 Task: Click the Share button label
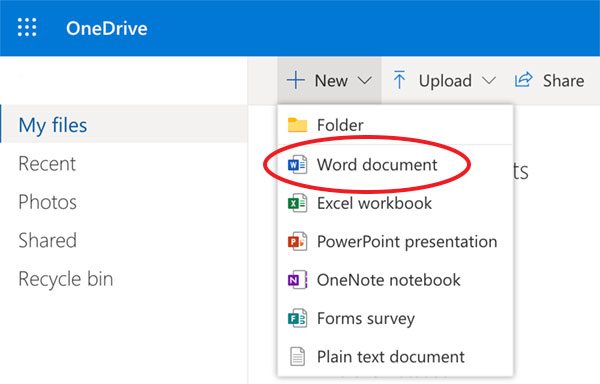click(563, 81)
